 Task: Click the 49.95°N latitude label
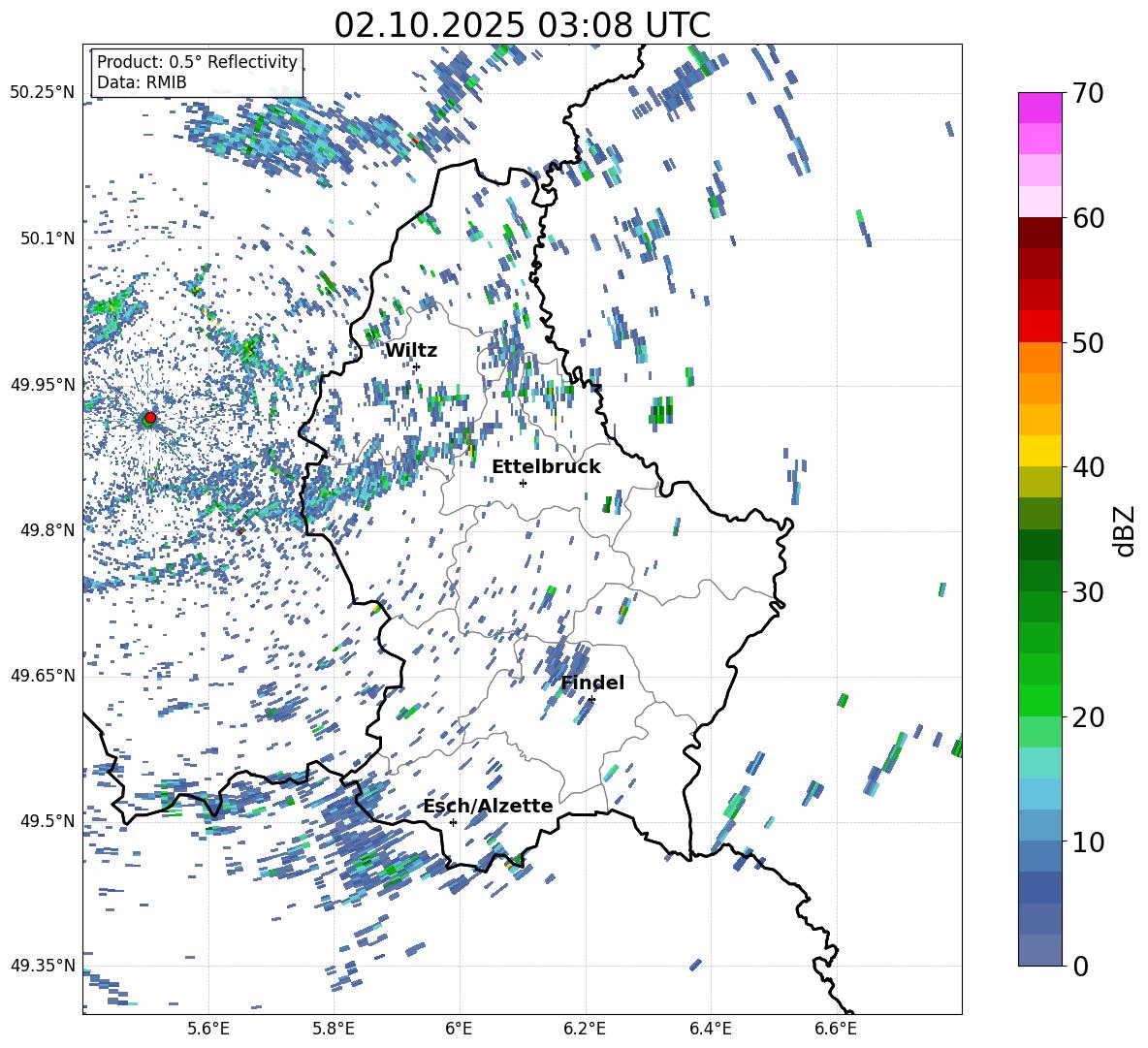(x=43, y=385)
